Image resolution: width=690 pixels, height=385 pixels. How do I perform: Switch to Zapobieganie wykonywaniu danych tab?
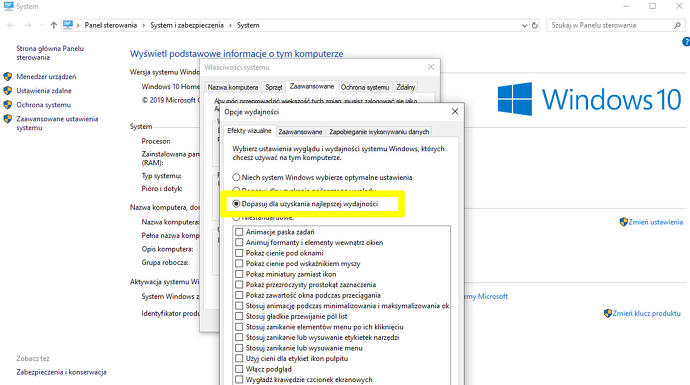[x=379, y=132]
